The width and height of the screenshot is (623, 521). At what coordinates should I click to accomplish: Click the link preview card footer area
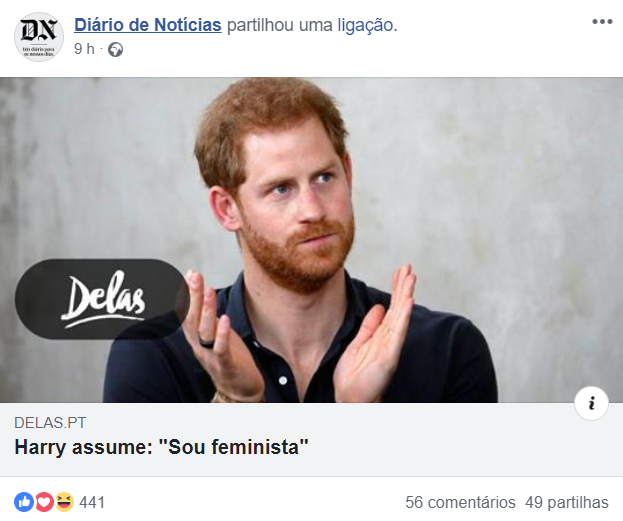pos(312,440)
